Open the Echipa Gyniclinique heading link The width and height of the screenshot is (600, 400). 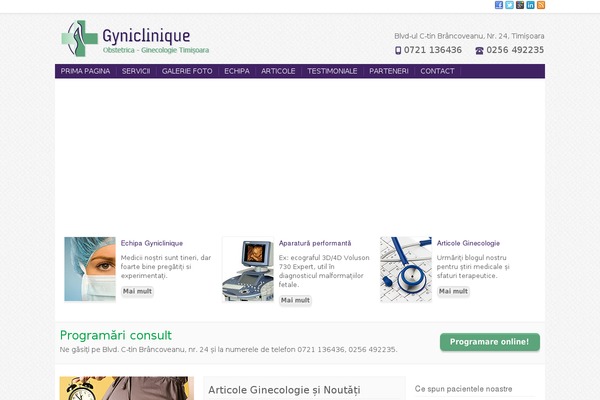pyautogui.click(x=152, y=243)
